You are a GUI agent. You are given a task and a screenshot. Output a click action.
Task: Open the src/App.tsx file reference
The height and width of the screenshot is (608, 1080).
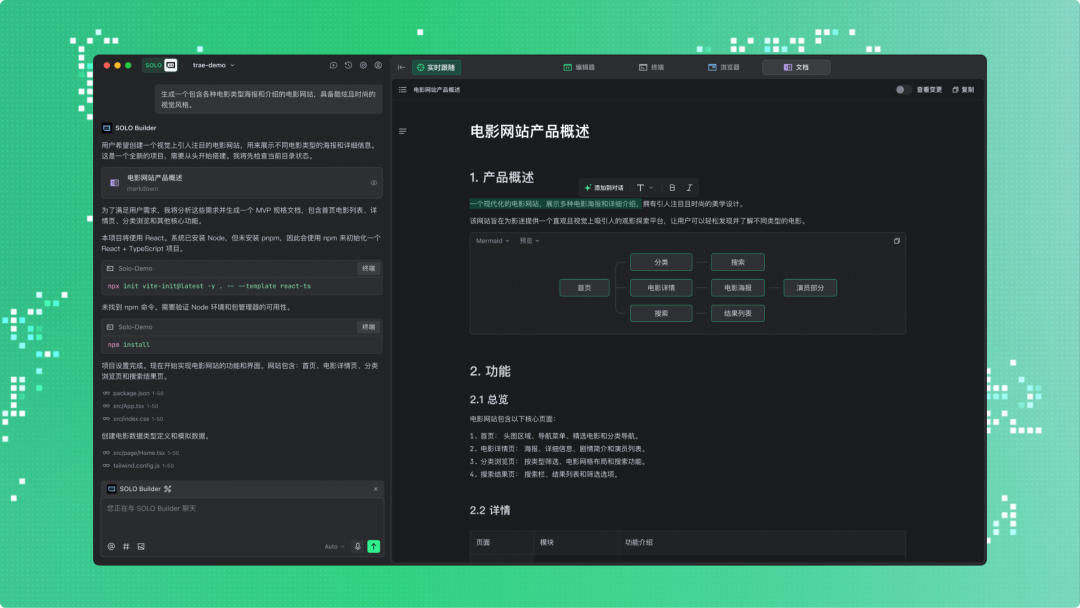pyautogui.click(x=131, y=406)
